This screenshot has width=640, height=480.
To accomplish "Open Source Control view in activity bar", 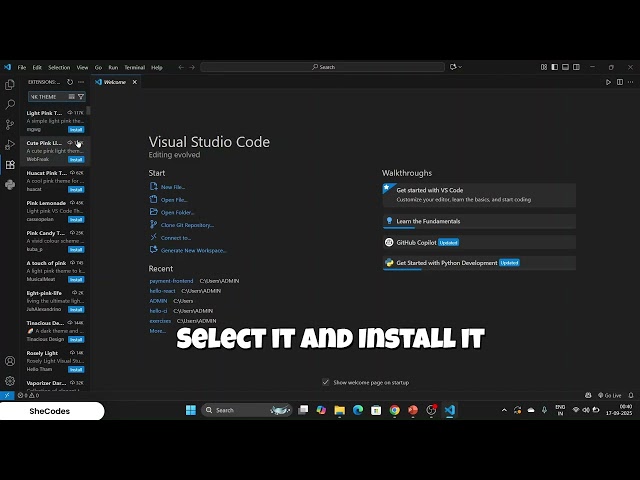I will [x=10, y=124].
